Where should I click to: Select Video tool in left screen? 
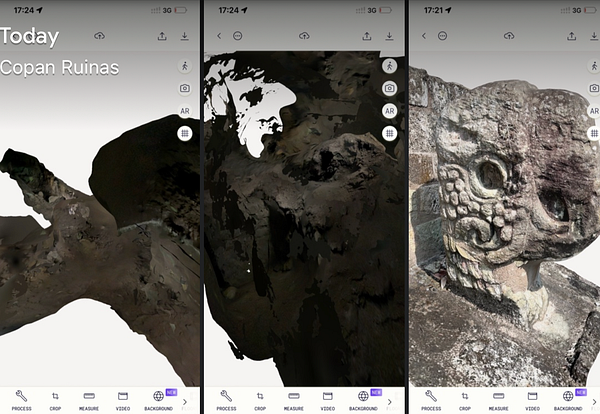coord(123,401)
